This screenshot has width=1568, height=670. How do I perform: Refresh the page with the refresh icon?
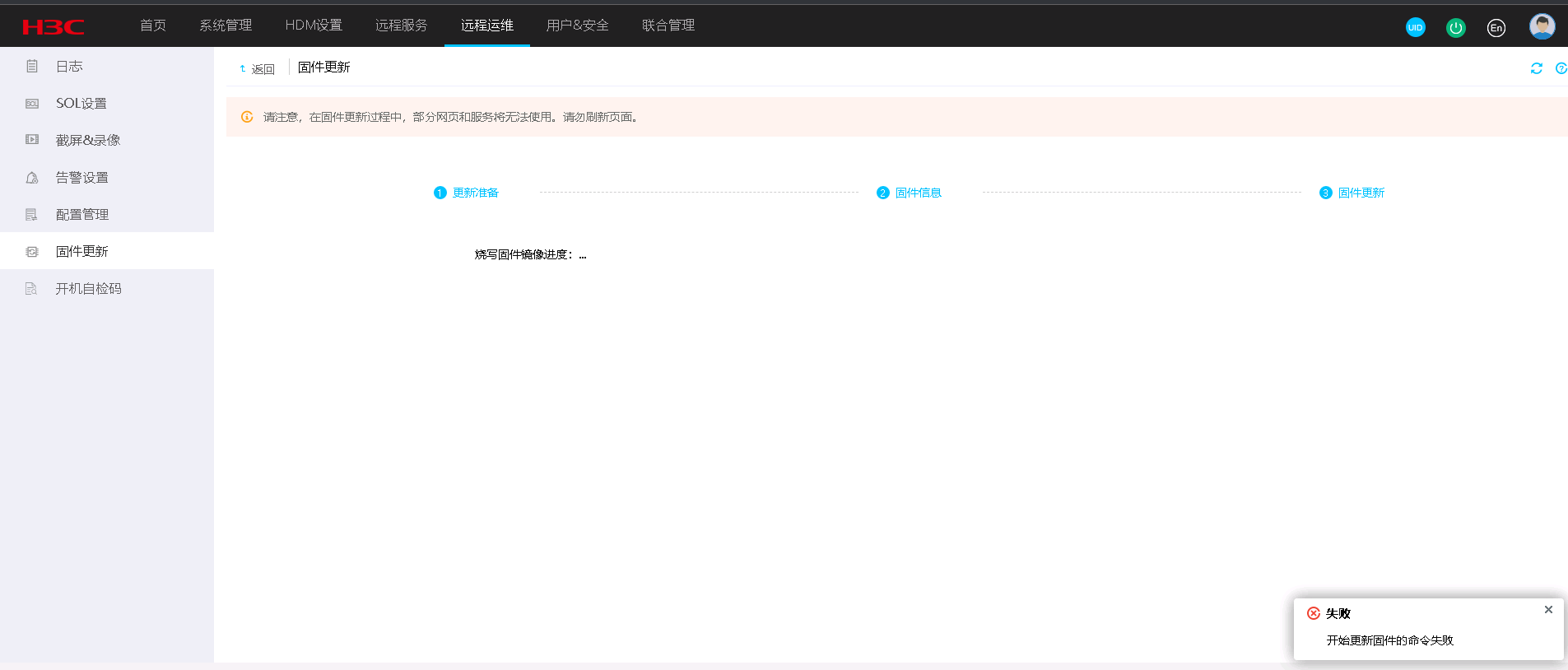click(x=1537, y=68)
